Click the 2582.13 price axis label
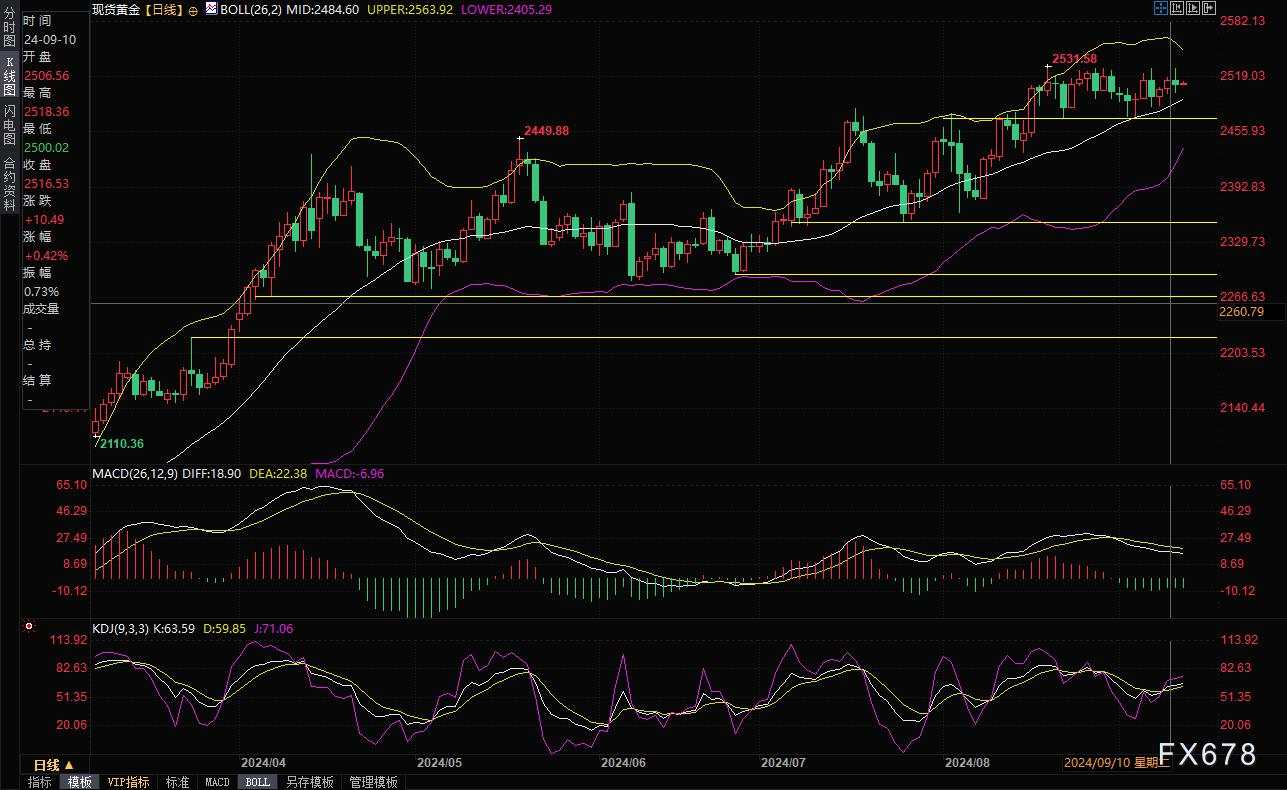Image resolution: width=1287 pixels, height=790 pixels. (x=1244, y=20)
